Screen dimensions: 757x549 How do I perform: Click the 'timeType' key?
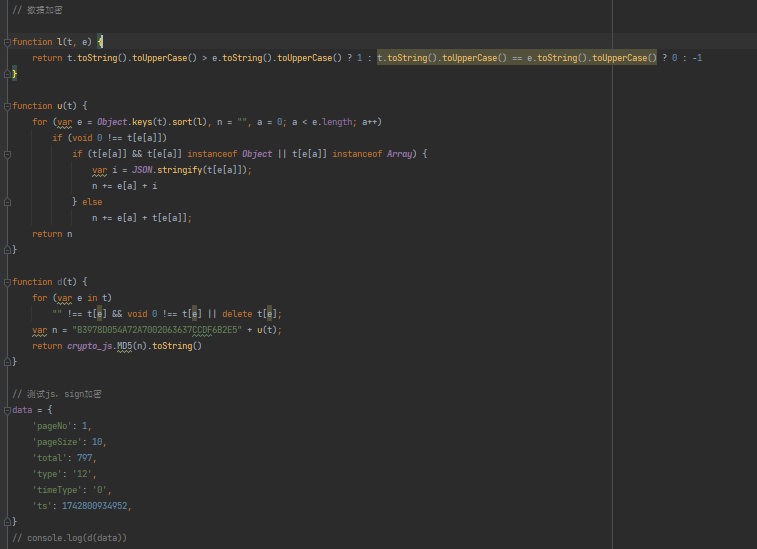pyautogui.click(x=57, y=490)
